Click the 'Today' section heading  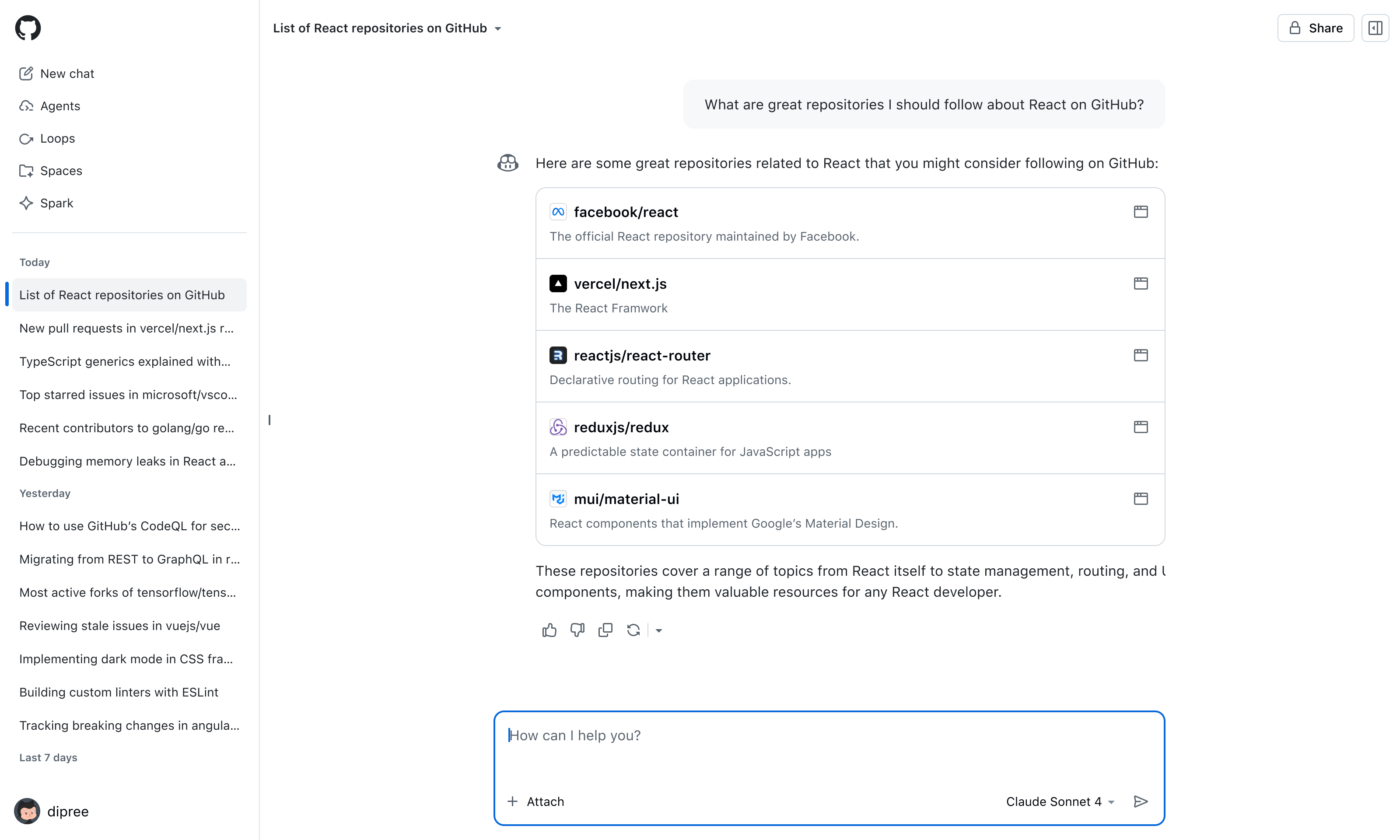(35, 262)
